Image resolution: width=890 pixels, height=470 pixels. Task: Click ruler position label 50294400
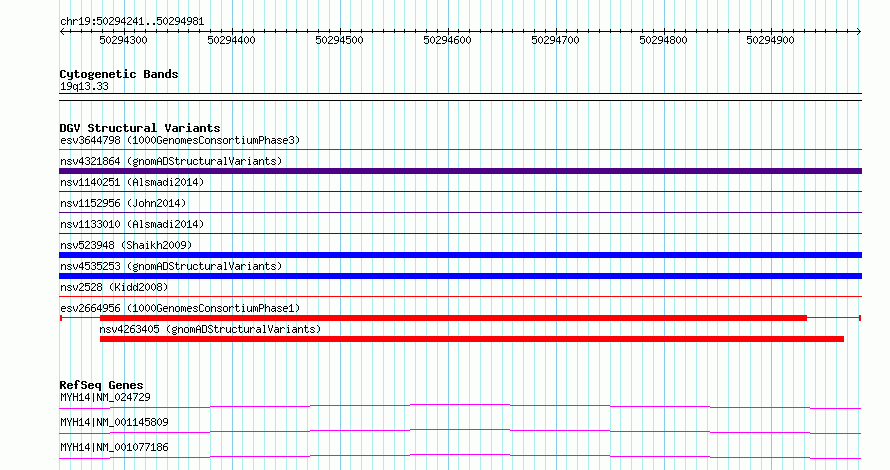232,40
